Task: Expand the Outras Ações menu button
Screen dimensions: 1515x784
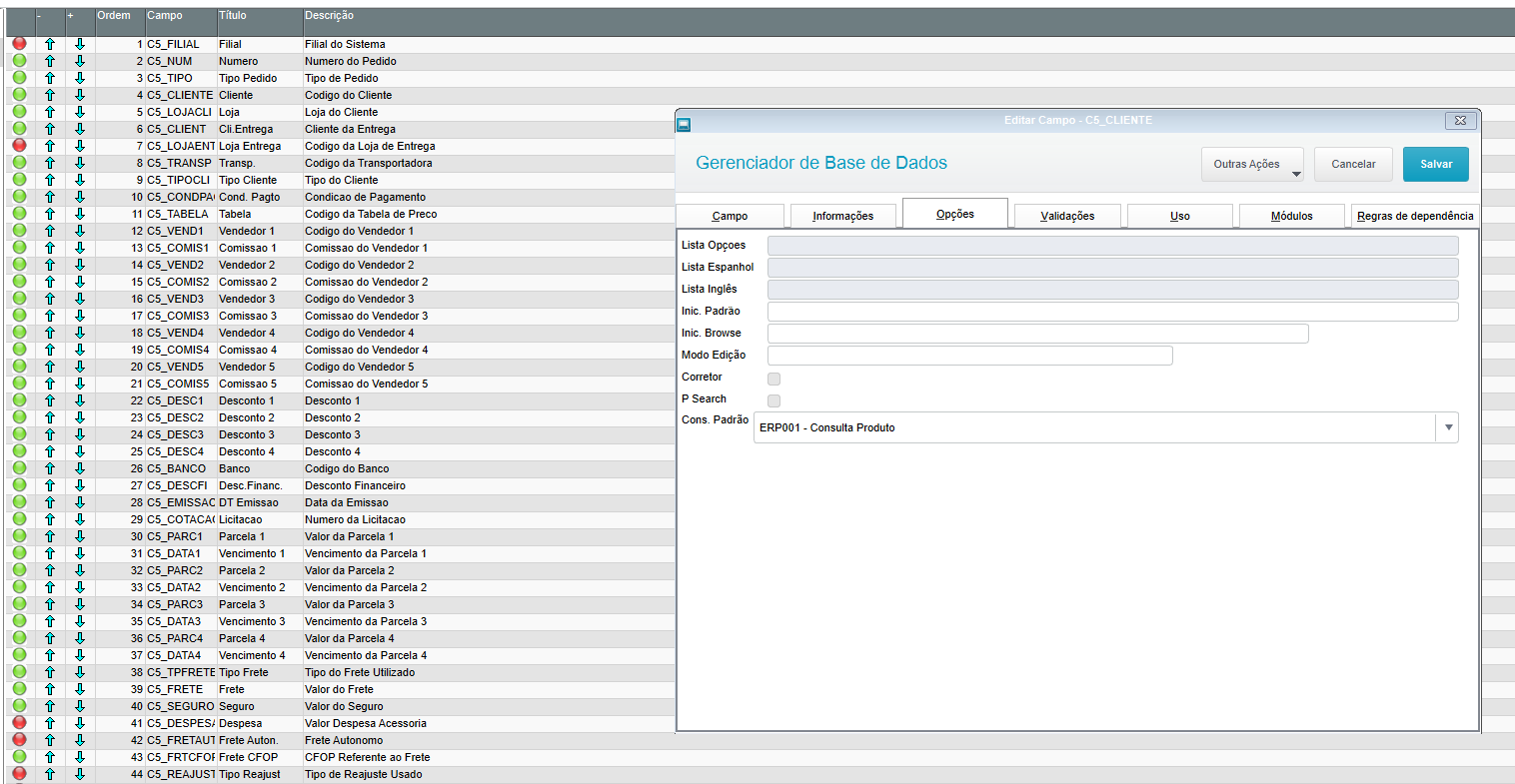Action: [1252, 165]
